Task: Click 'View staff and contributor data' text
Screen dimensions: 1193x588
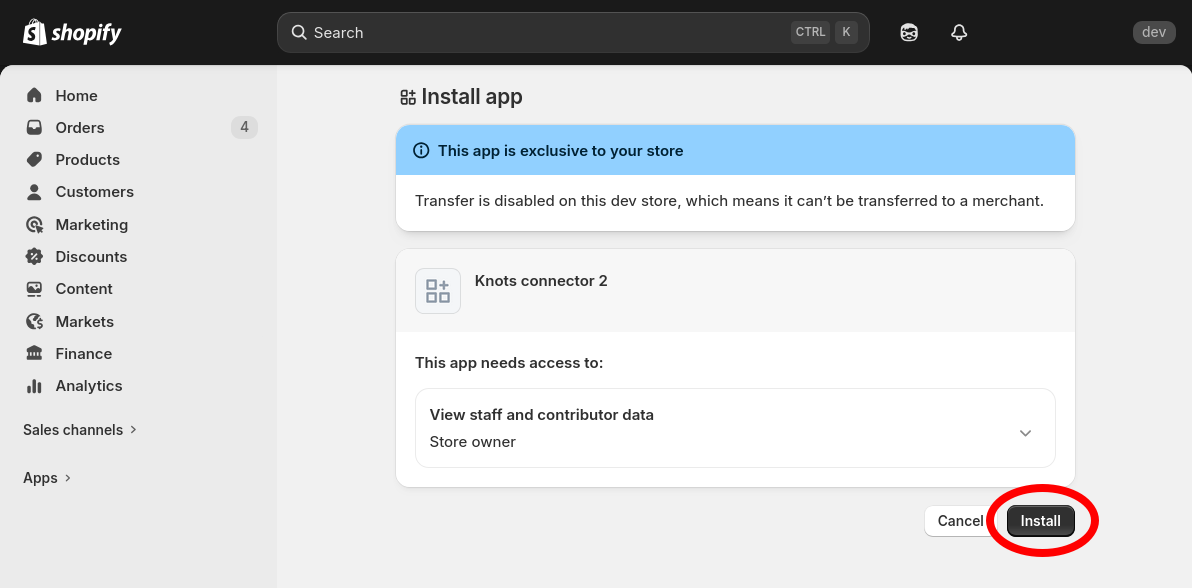Action: (542, 415)
